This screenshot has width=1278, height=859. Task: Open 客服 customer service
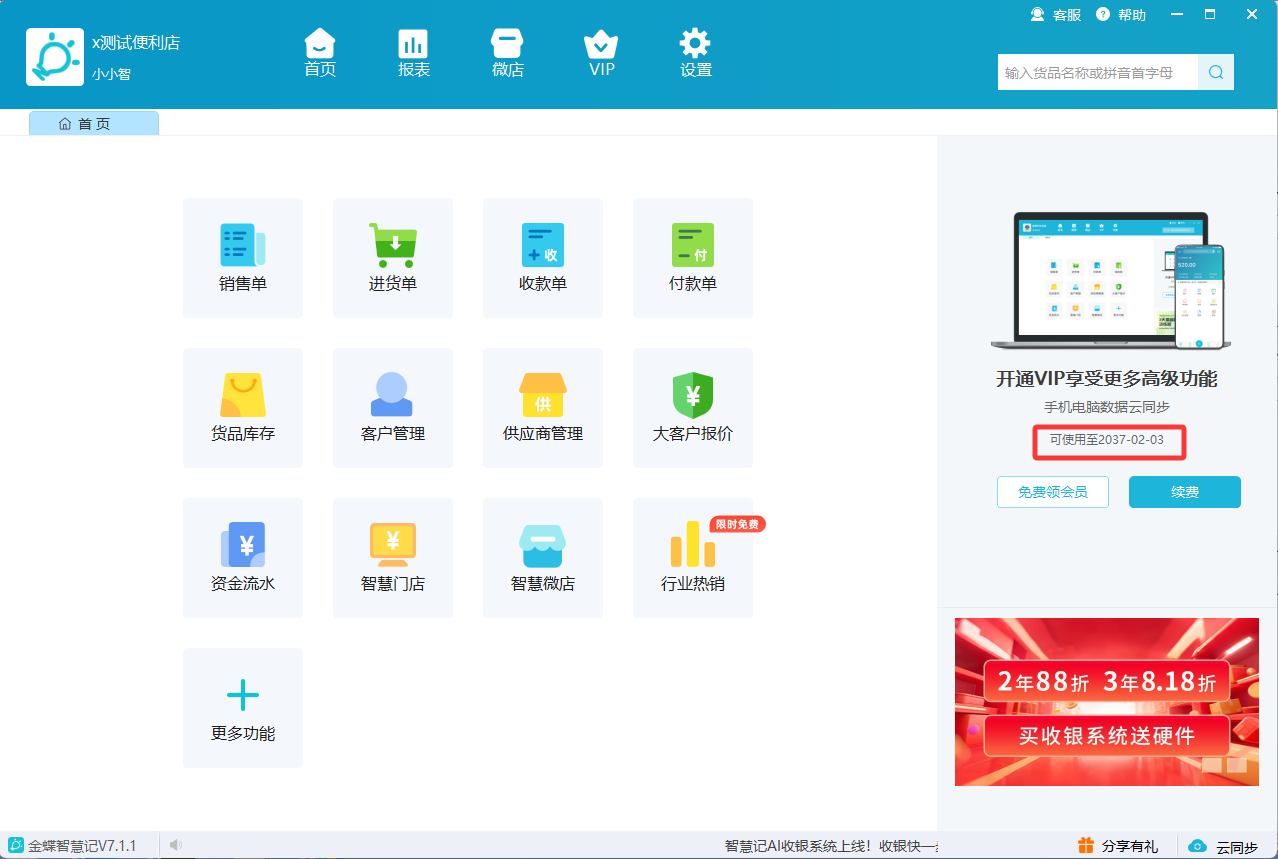pos(1056,15)
